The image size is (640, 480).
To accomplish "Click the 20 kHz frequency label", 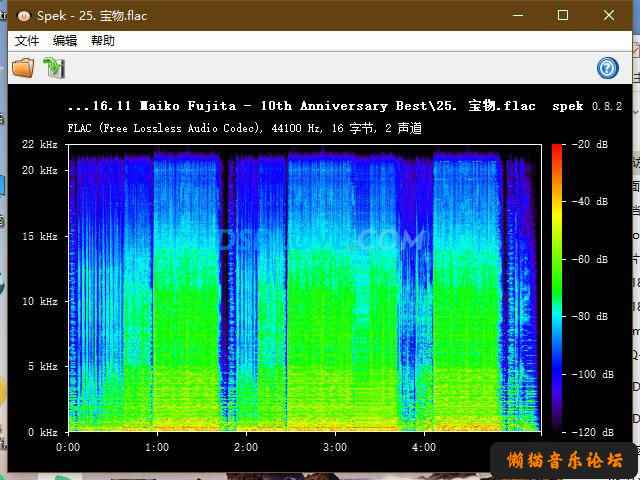I will 40,170.
